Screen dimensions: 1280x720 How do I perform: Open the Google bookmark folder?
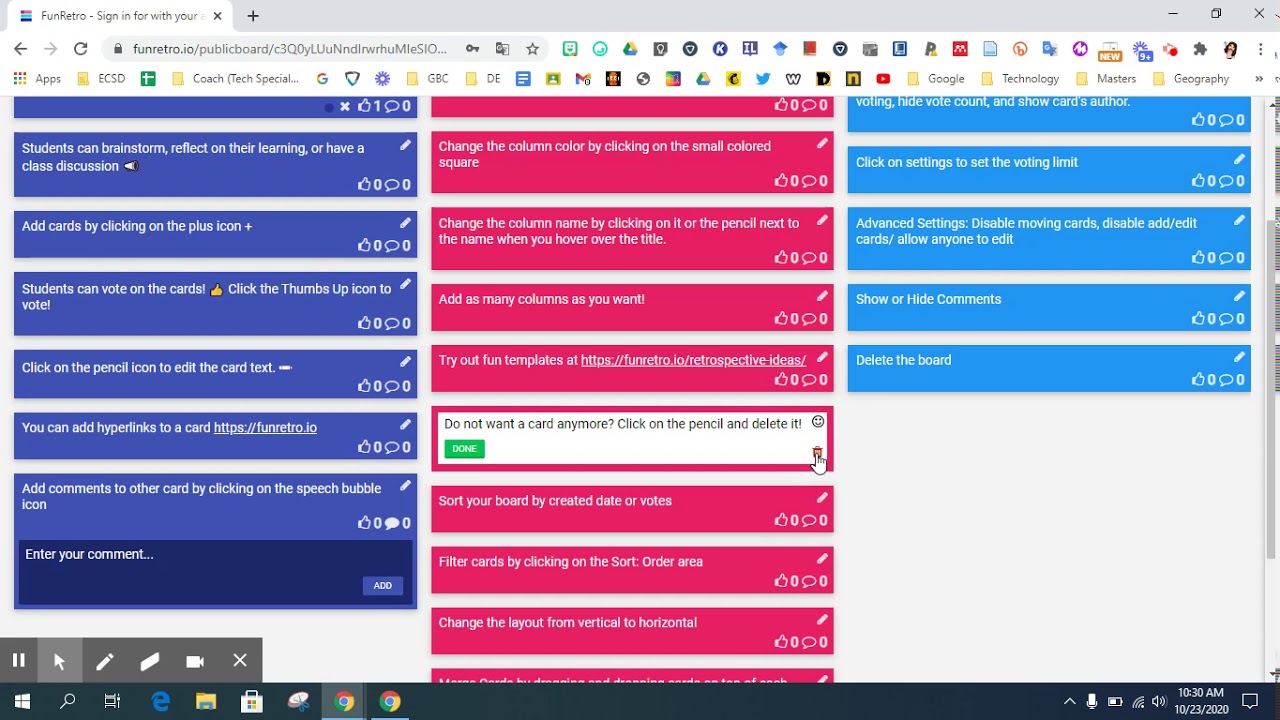pos(936,79)
